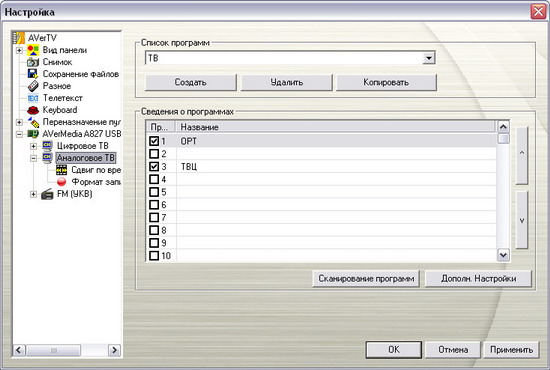Click tree horizontal scrollbar right arrow
Viewport: 550px width, 370px height.
114,350
